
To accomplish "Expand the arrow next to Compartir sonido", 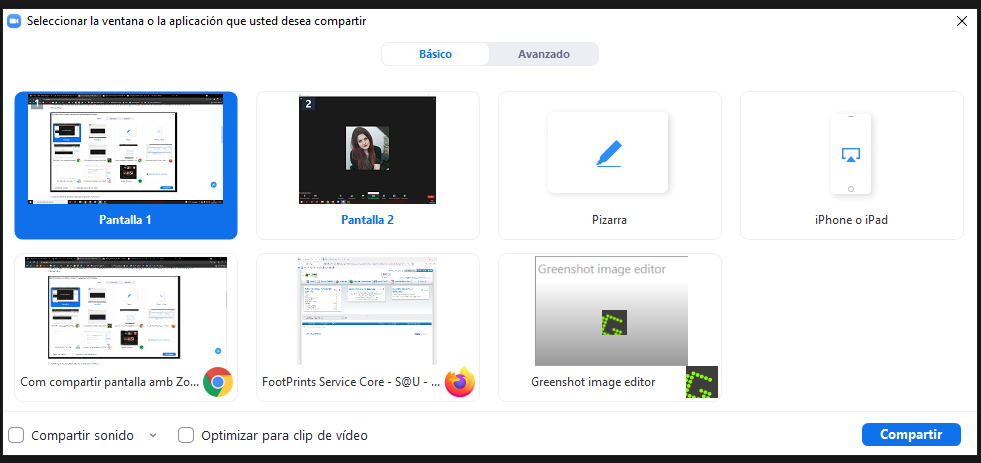I will point(153,435).
